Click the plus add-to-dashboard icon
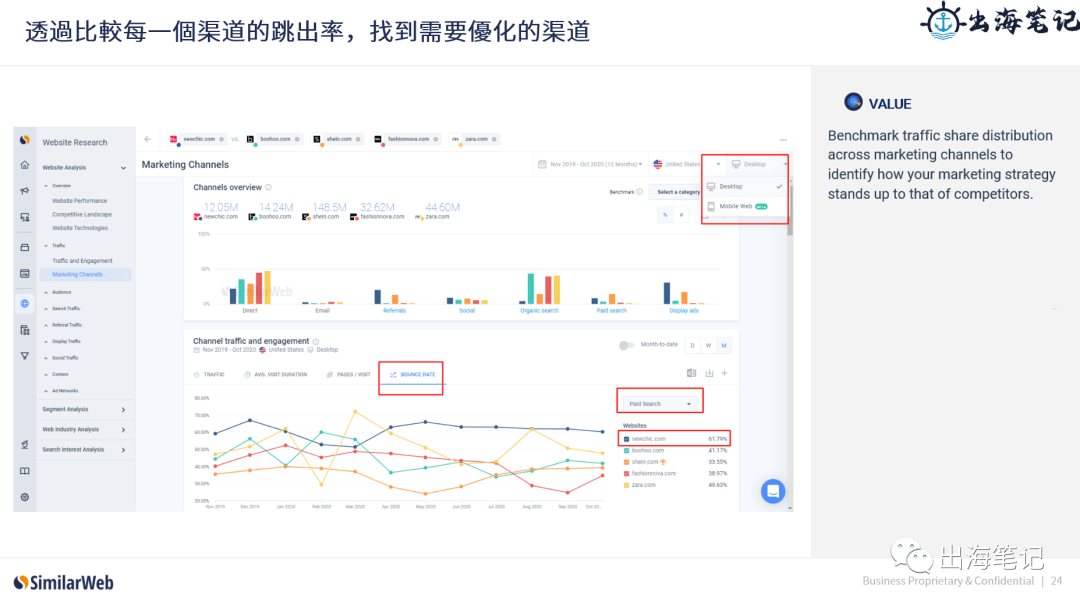The height and width of the screenshot is (605, 1080). 725,373
